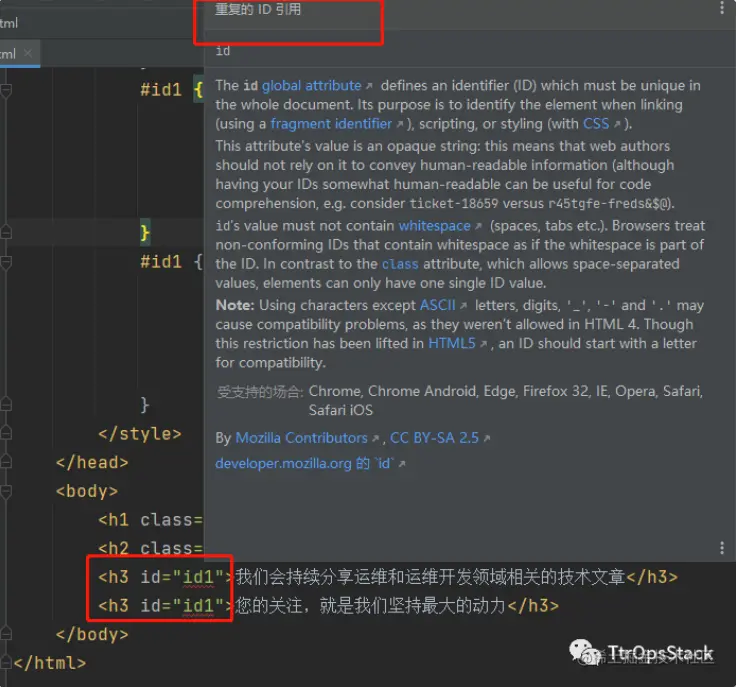Click the class attribute link
Viewport: 736px width, 687px height.
point(400,264)
